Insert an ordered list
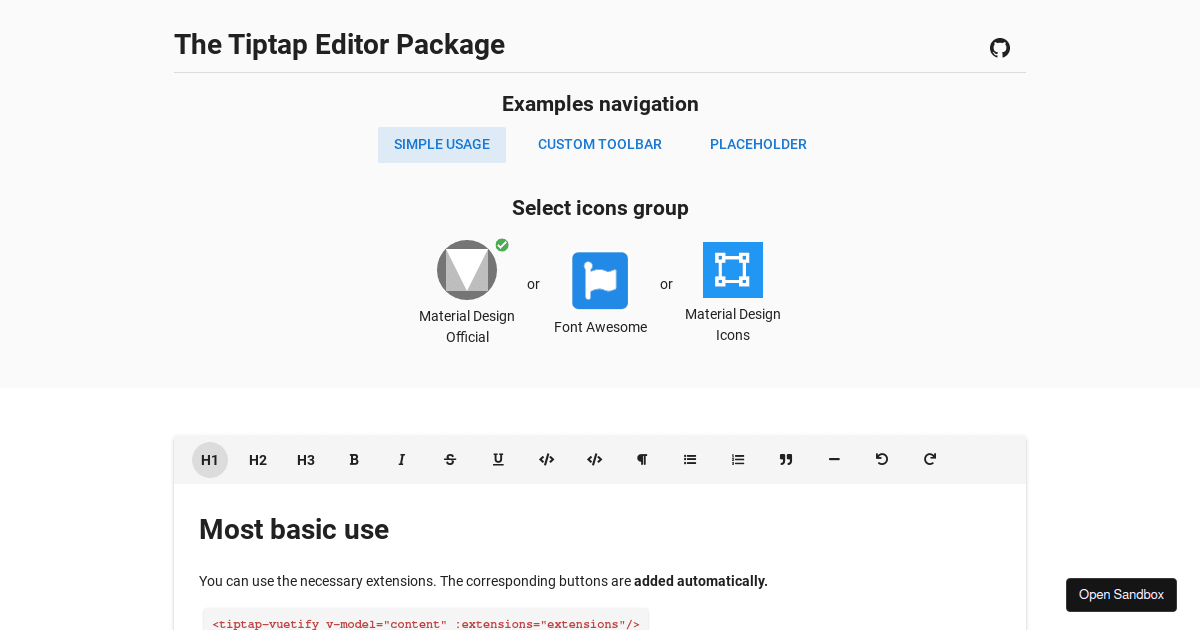The image size is (1200, 630). 738,459
